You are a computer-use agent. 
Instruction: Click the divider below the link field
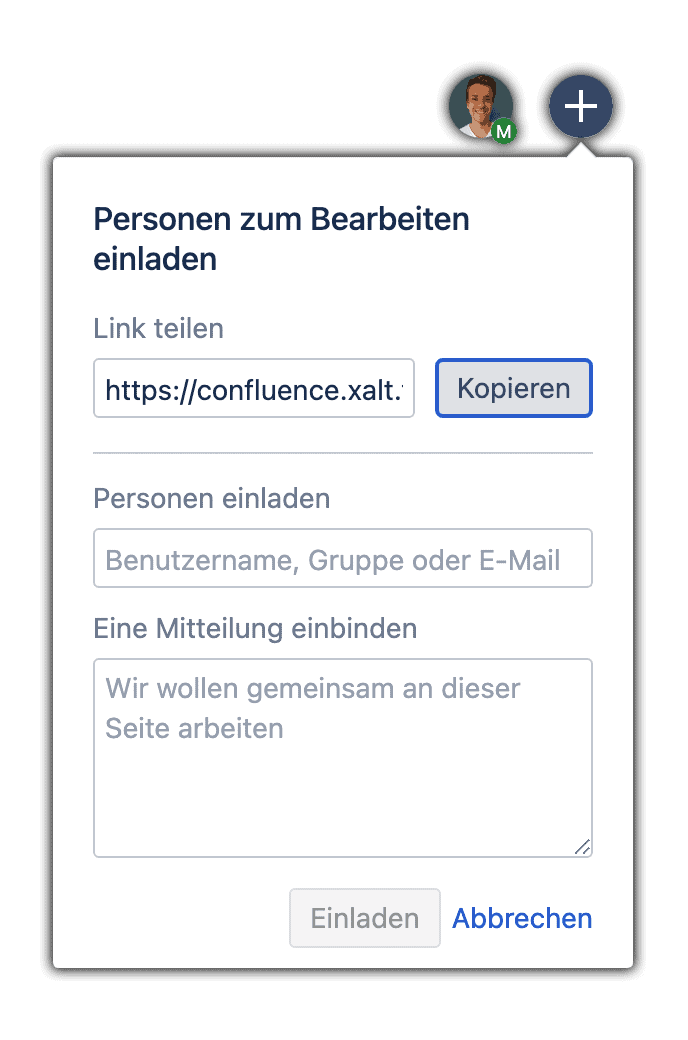pyautogui.click(x=343, y=453)
